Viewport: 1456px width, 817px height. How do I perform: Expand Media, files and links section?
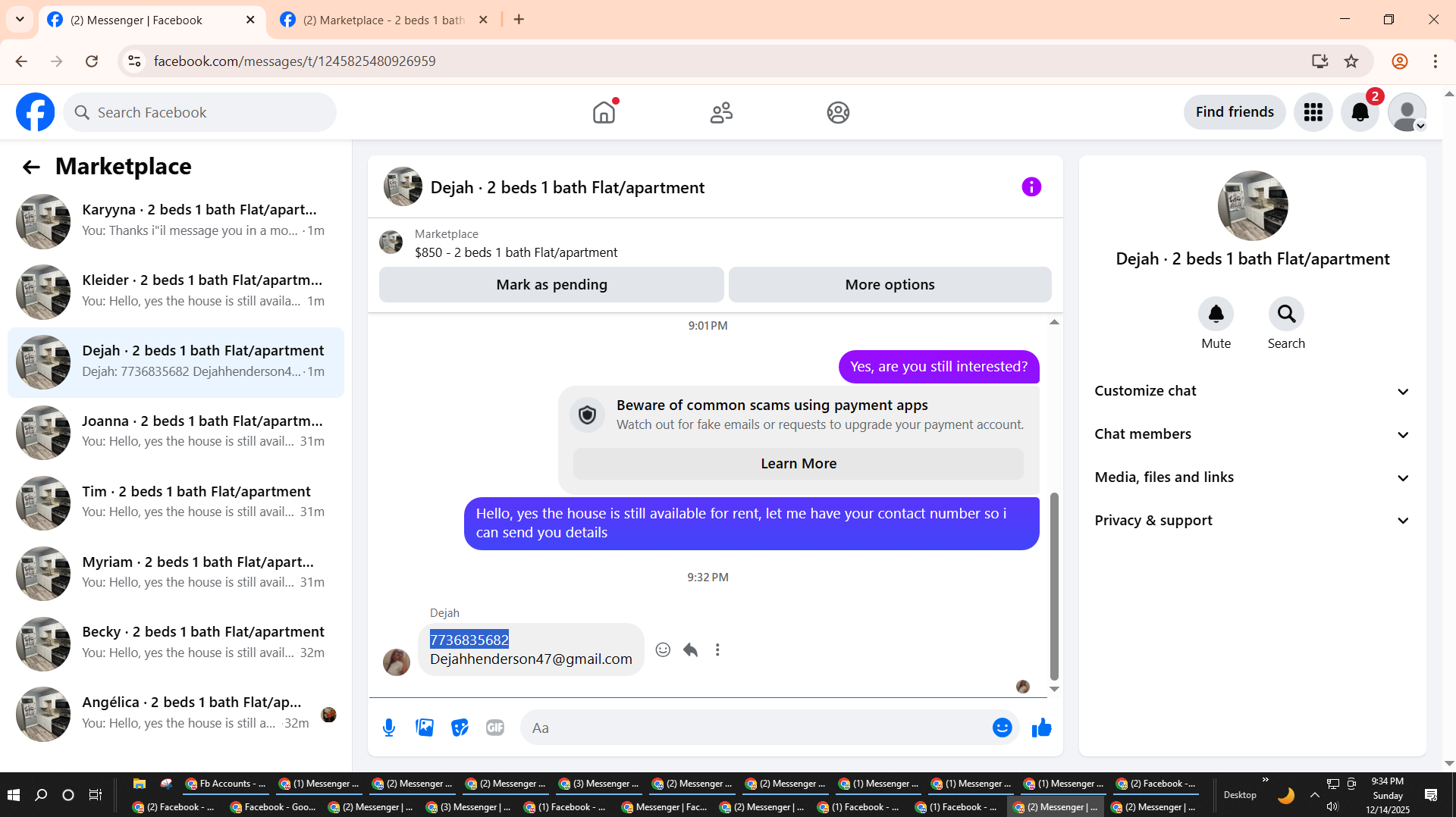tap(1253, 477)
